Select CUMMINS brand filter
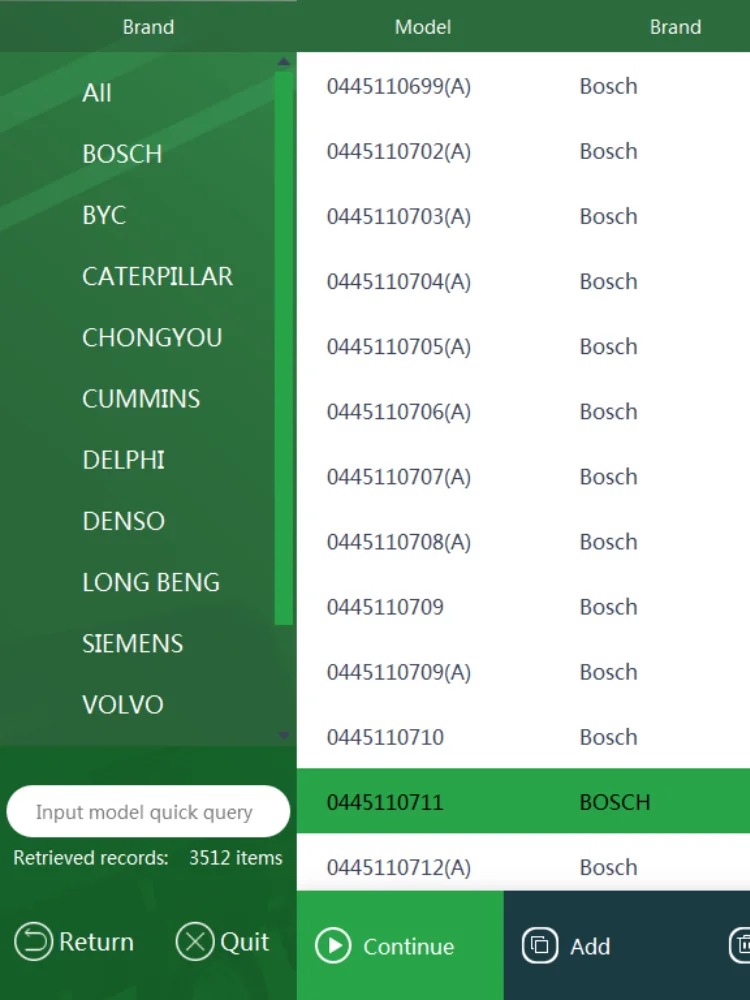This screenshot has height=1000, width=750. (x=141, y=398)
